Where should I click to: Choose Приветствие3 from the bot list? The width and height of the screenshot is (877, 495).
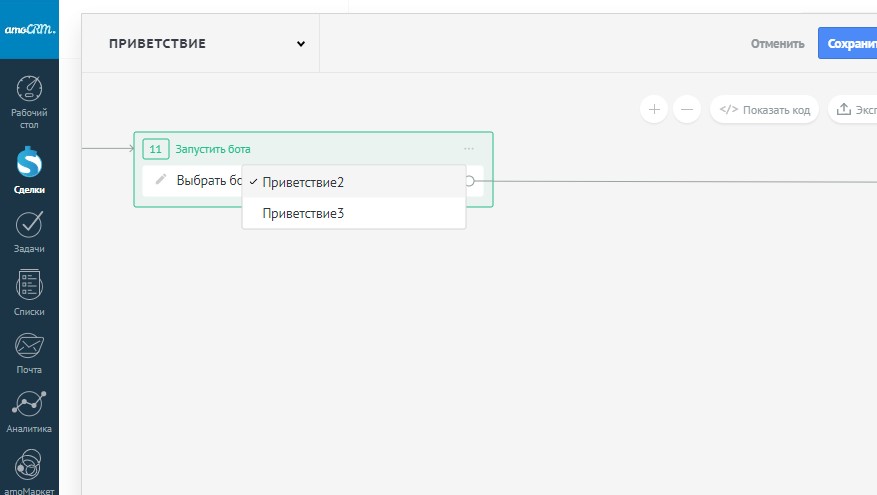coord(303,213)
